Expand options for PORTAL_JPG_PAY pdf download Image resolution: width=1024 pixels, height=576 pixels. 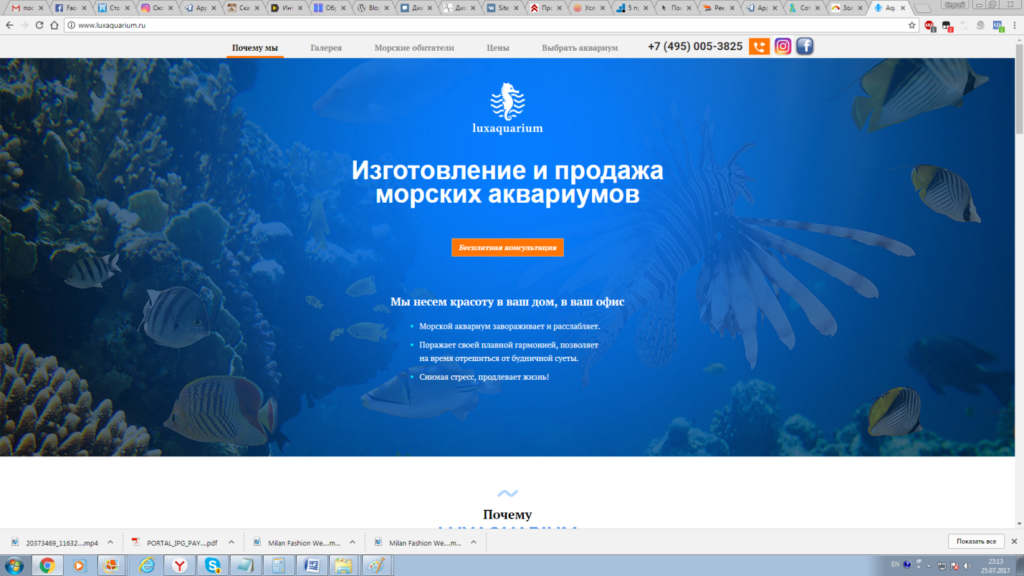[231, 543]
